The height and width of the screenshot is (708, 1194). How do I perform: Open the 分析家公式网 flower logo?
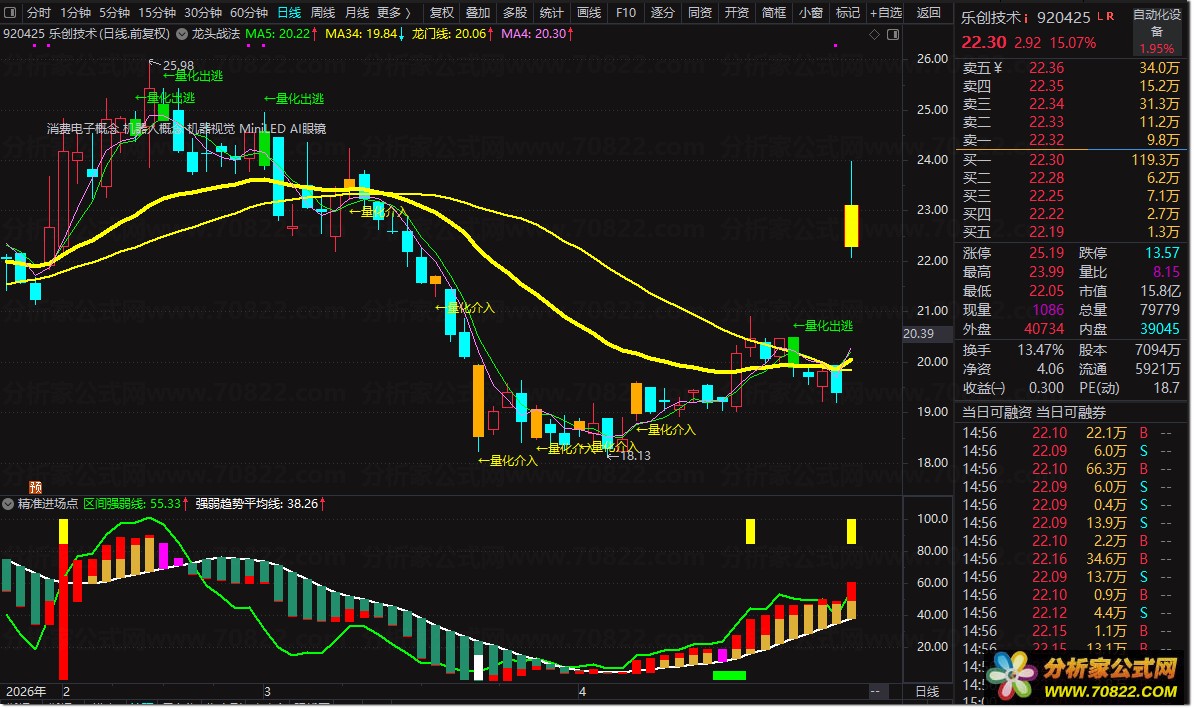pos(1011,674)
